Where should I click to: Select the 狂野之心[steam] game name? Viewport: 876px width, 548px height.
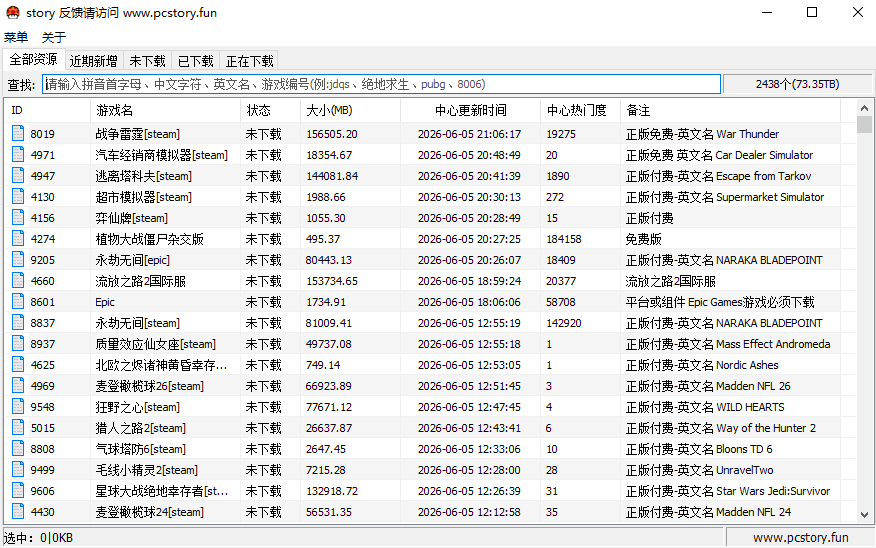click(x=137, y=407)
